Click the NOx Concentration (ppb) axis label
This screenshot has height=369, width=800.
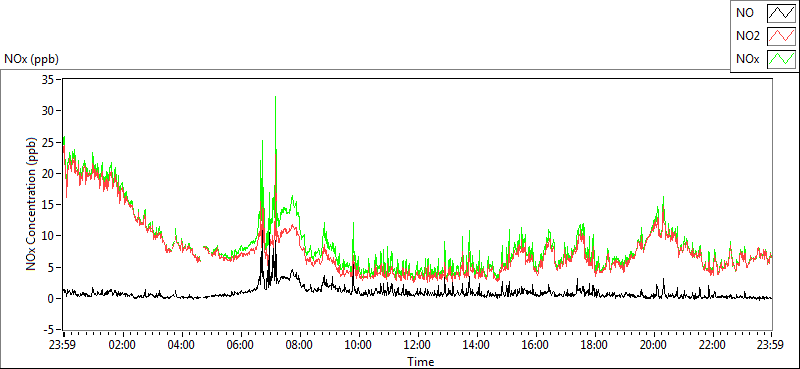(32, 203)
